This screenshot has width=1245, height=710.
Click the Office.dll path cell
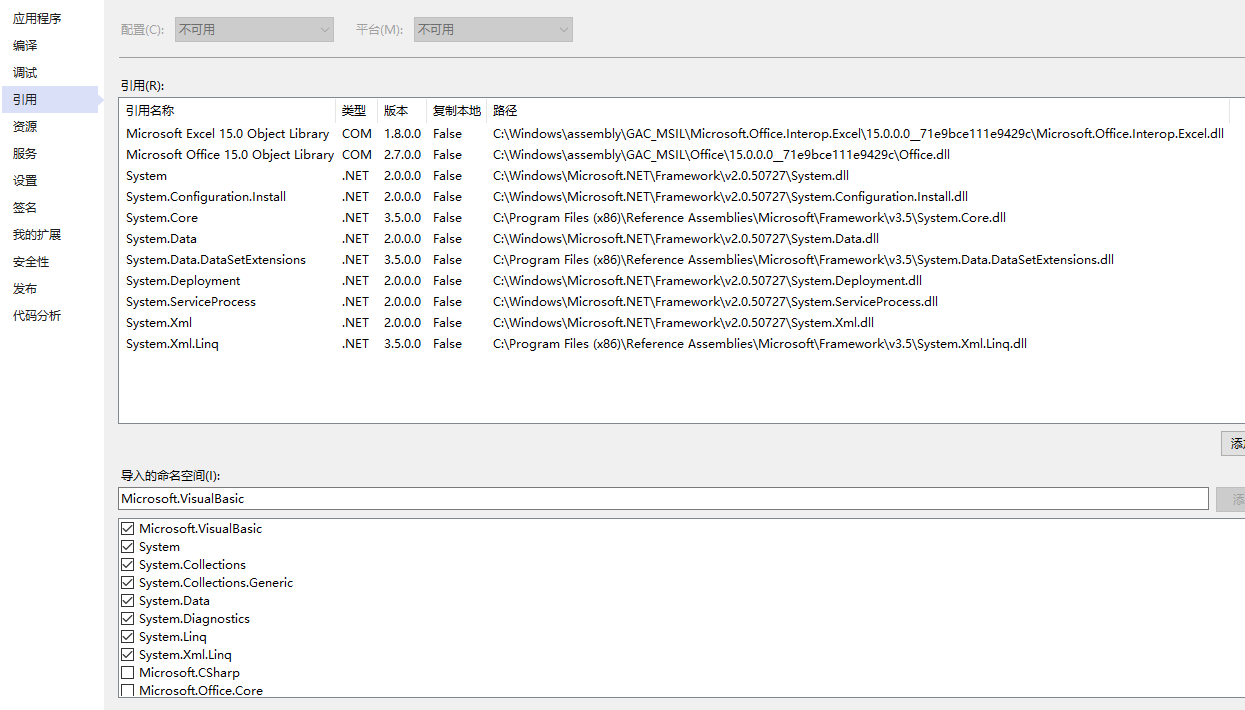721,155
